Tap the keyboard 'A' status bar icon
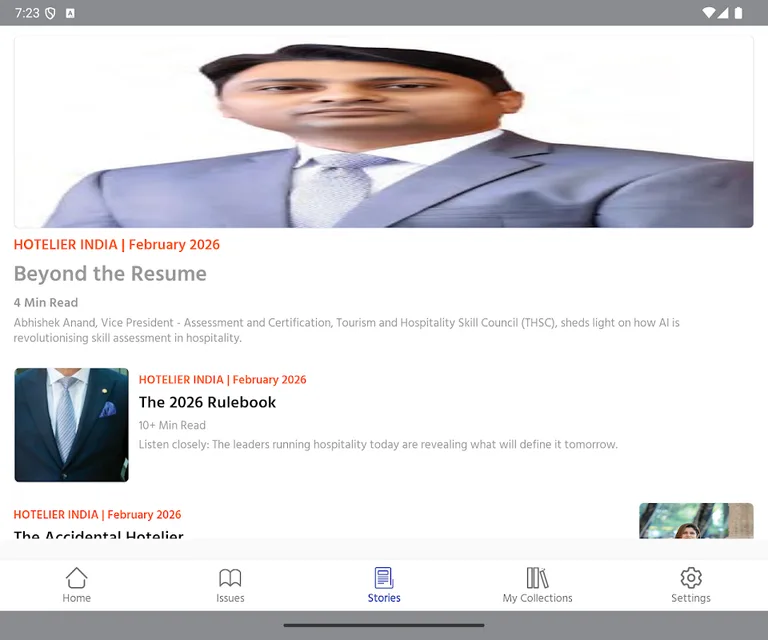The image size is (768, 640). pos(70,13)
